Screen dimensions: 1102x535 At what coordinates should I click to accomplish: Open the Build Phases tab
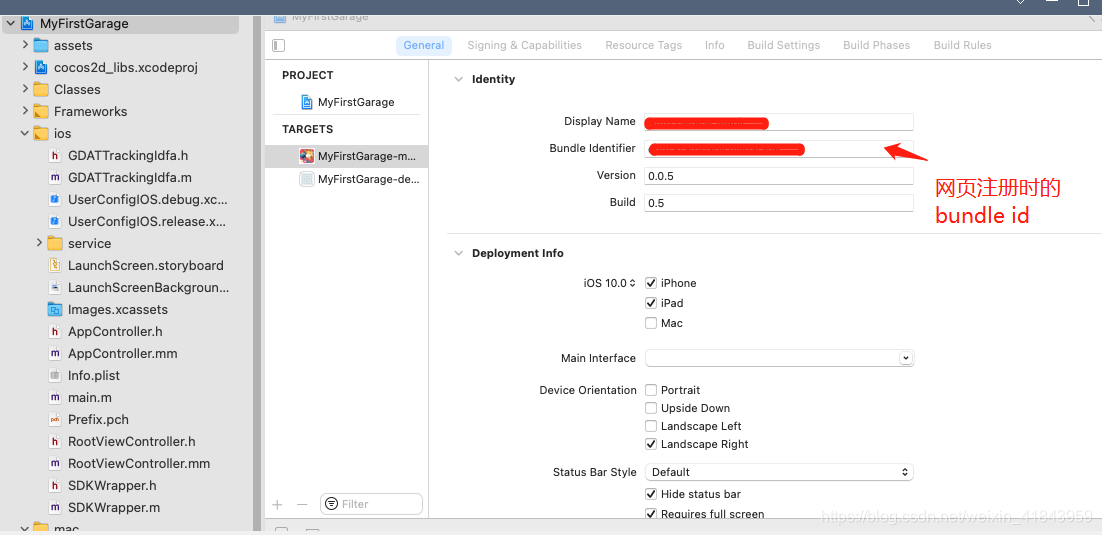click(876, 45)
